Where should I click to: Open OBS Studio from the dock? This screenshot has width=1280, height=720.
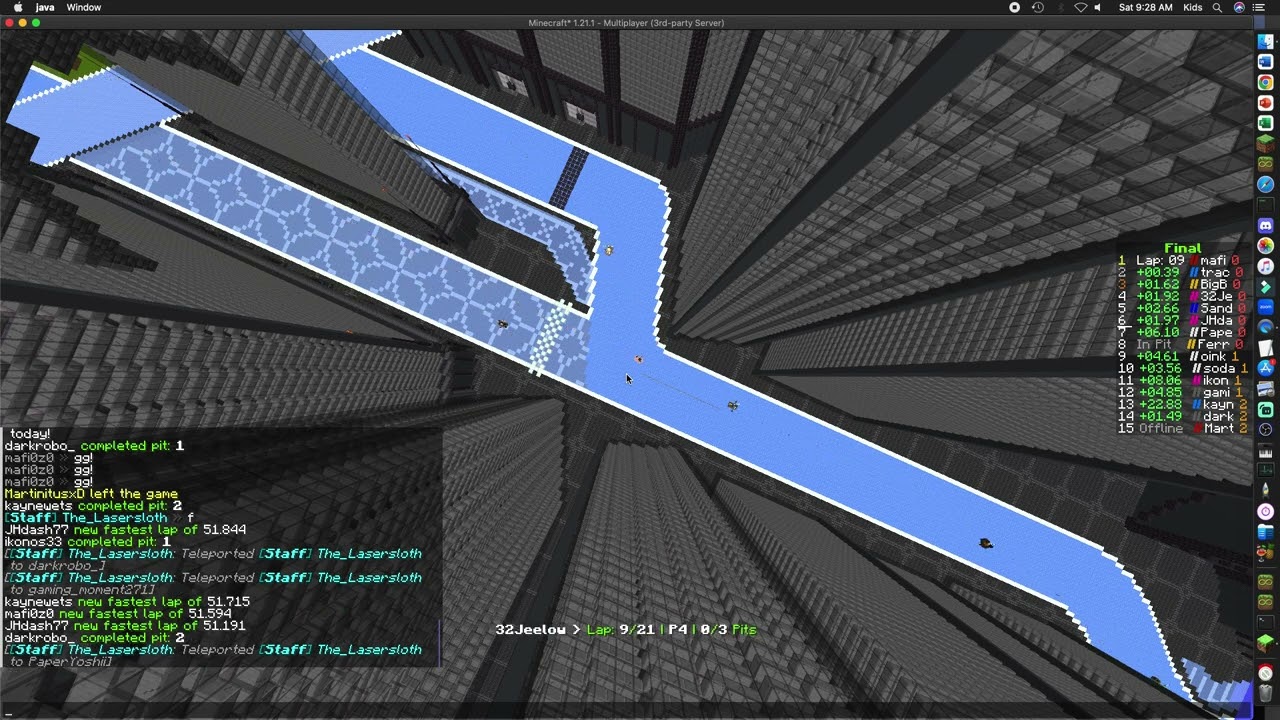(1265, 429)
